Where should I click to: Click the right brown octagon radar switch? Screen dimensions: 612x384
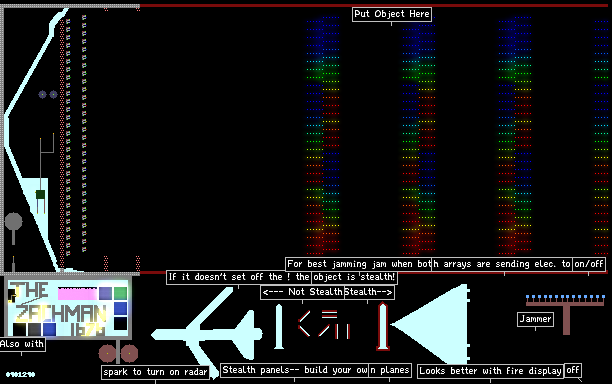[129, 354]
